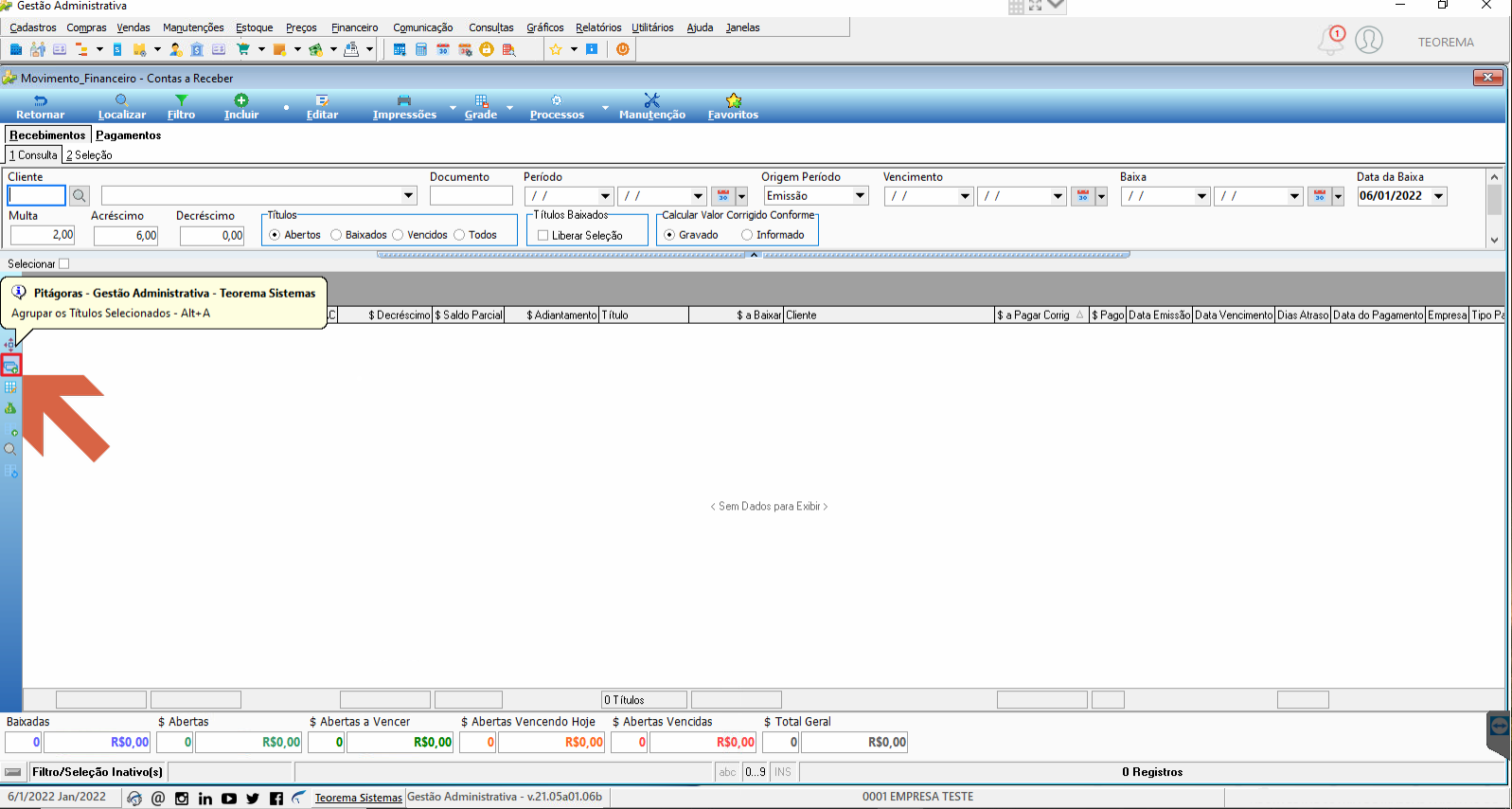This screenshot has height=809, width=1512.
Task: Select the Todos radio option
Action: (x=459, y=235)
